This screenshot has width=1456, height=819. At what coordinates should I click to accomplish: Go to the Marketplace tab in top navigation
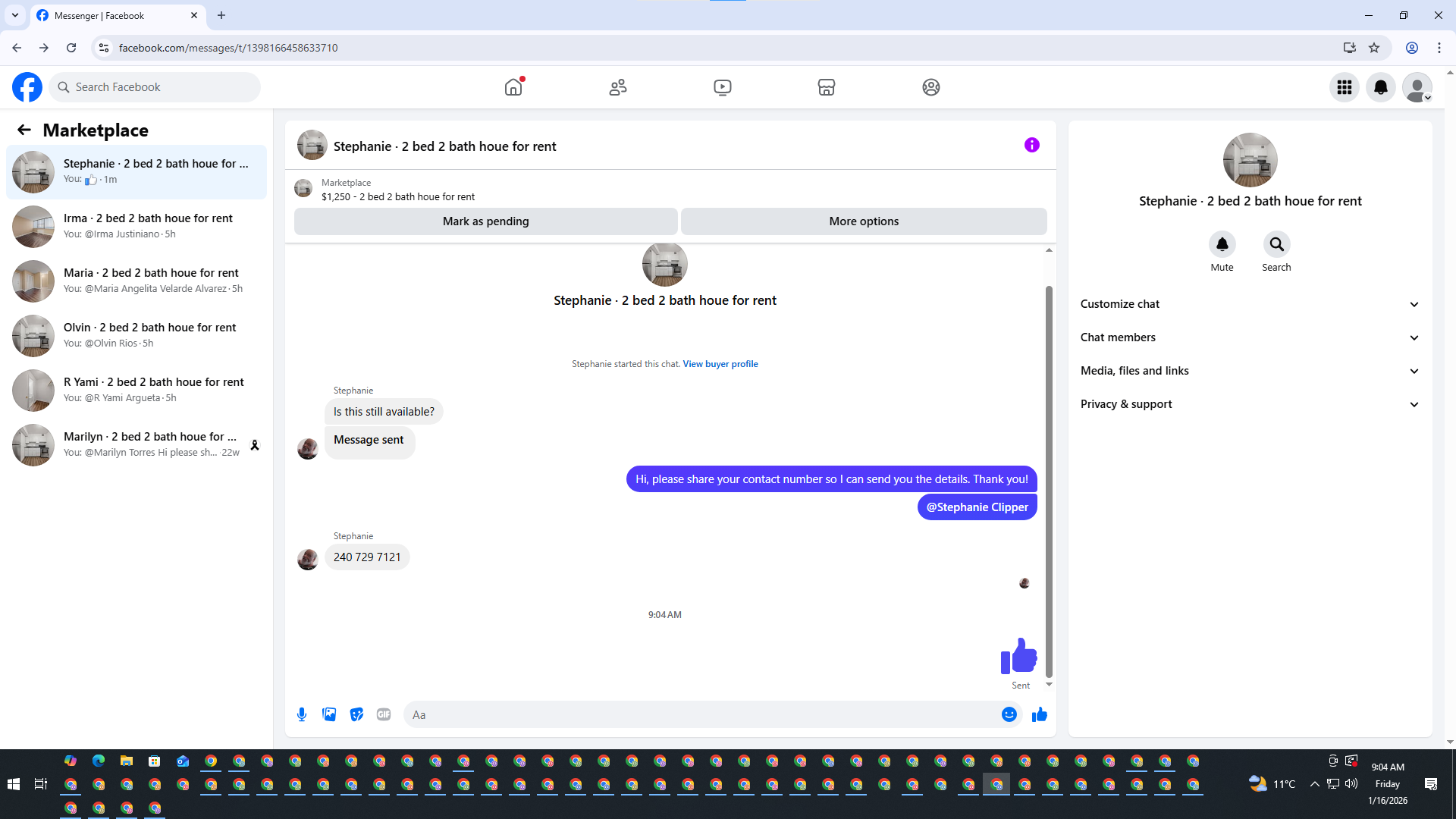[827, 87]
